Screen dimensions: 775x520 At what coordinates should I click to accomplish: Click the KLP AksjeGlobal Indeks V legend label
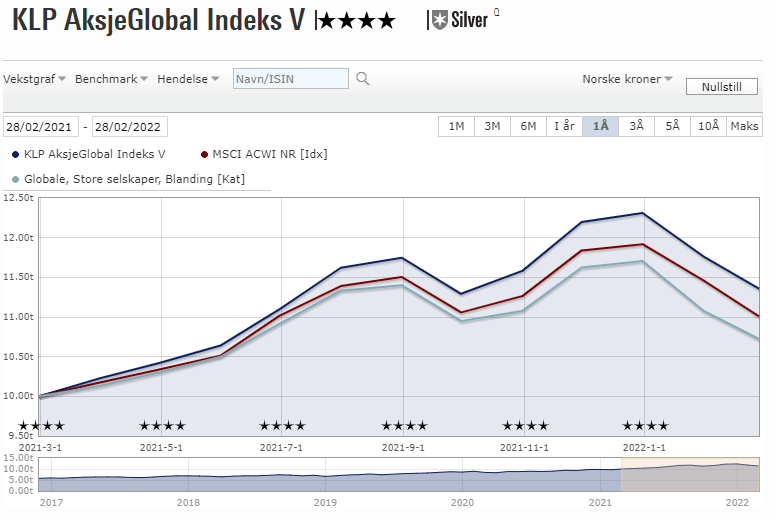click(94, 154)
